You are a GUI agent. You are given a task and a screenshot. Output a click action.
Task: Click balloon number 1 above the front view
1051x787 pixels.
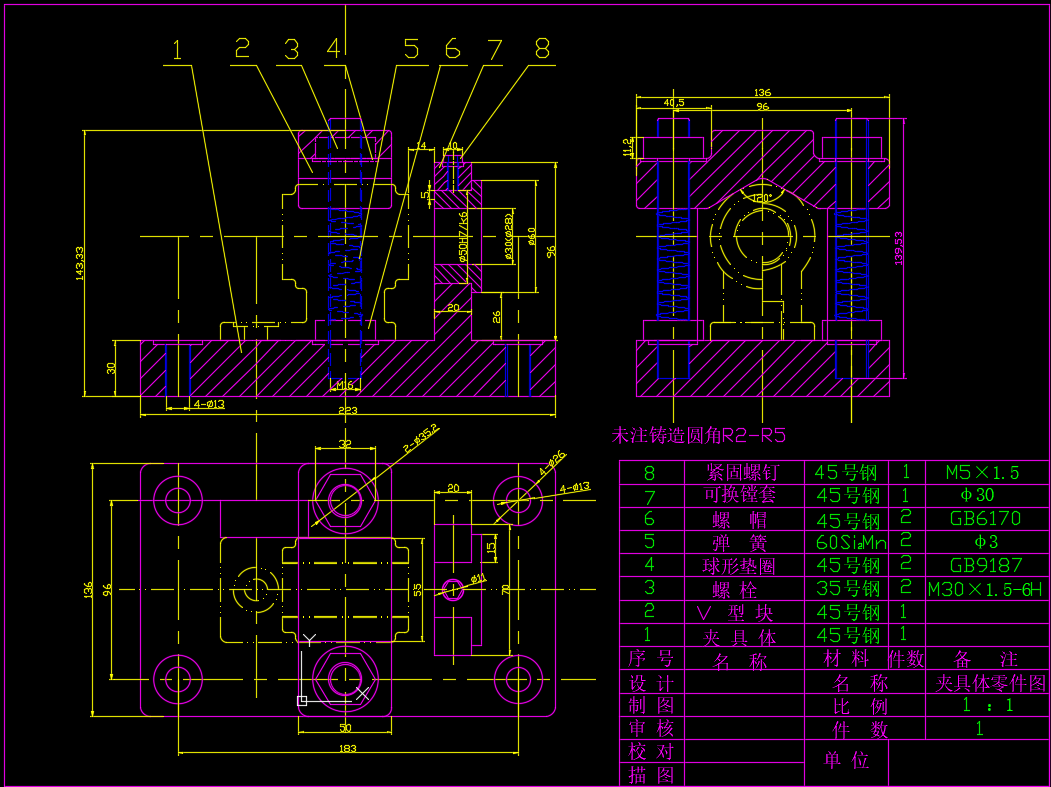(x=177, y=50)
